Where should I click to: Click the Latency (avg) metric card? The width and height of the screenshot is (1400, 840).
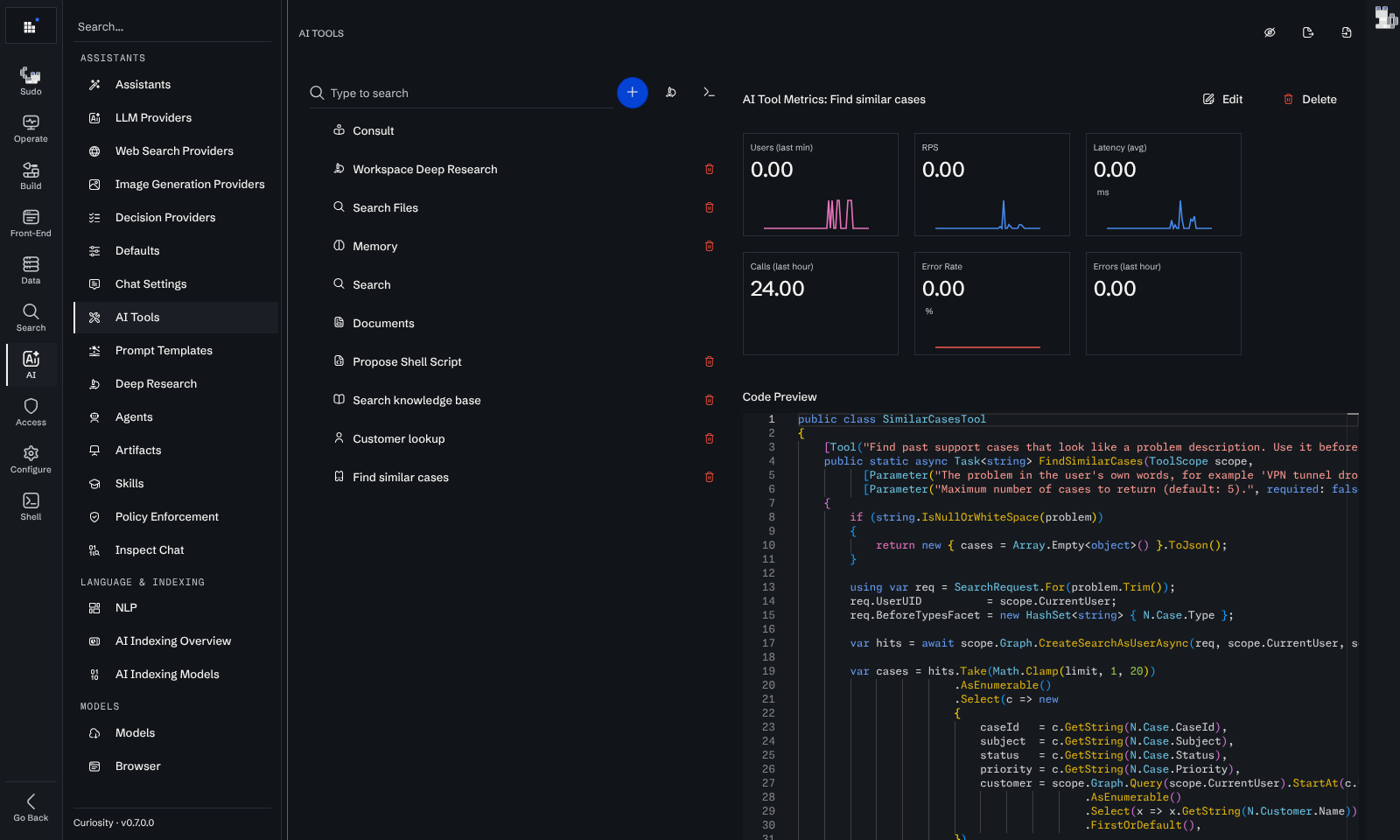coord(1164,185)
